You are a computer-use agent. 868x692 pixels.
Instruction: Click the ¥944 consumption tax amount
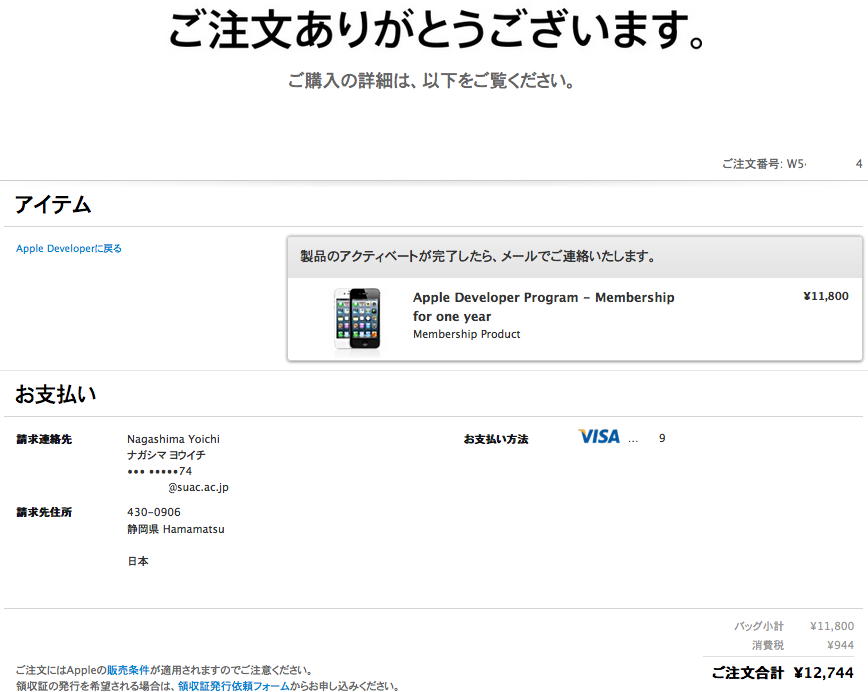840,645
